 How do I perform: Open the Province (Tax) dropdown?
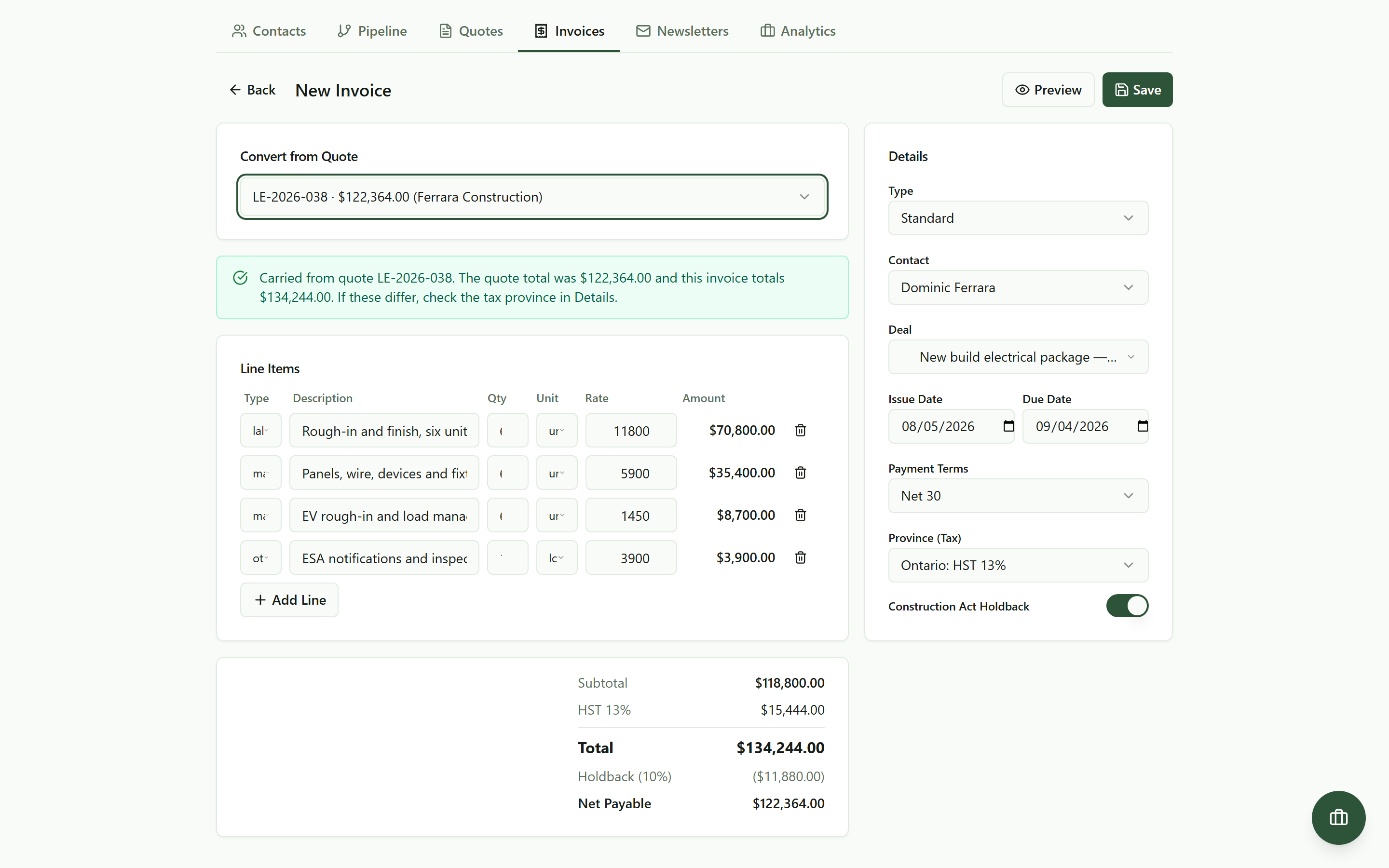point(1018,566)
